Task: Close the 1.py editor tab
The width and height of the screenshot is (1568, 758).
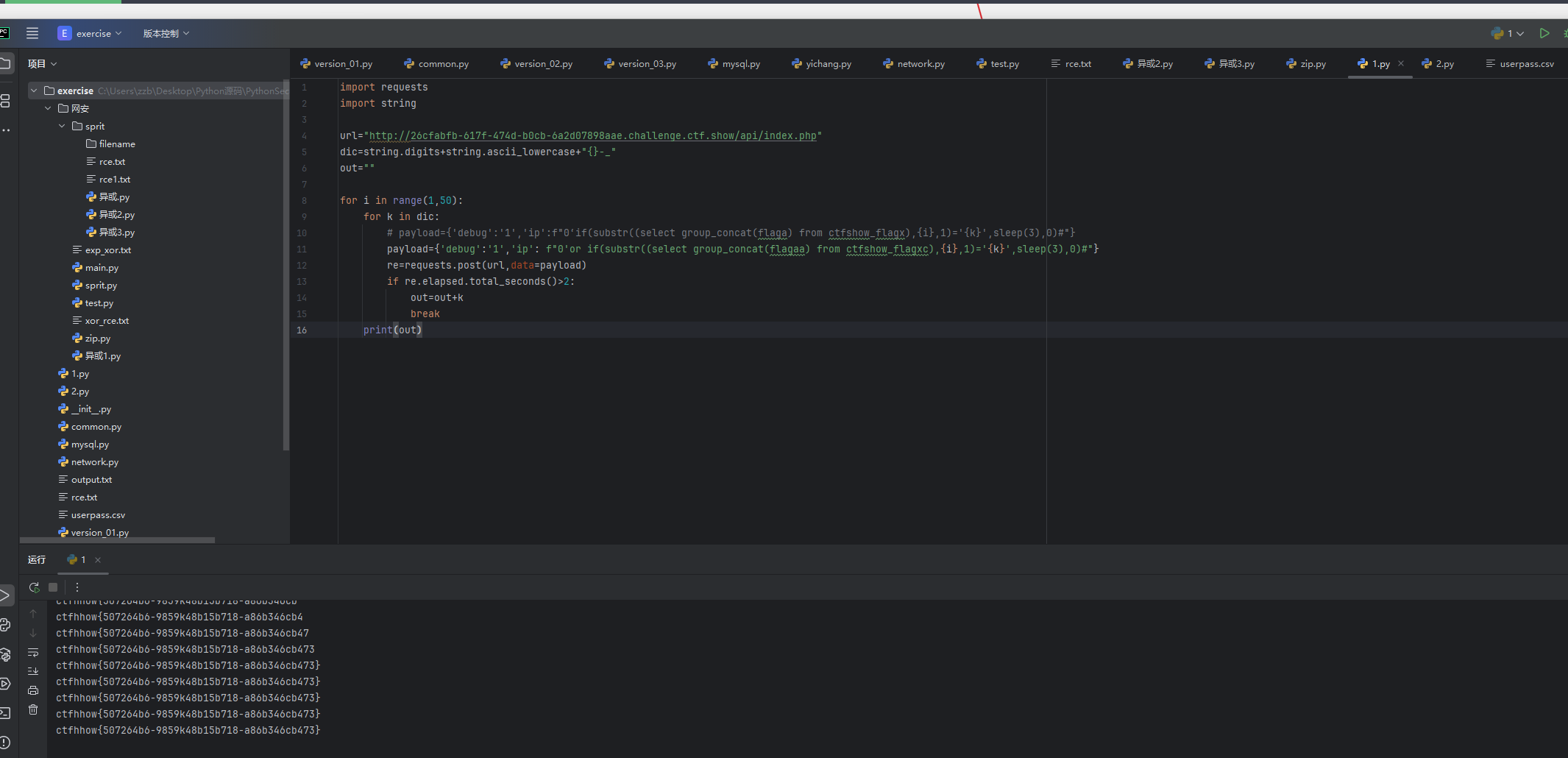Action: (1401, 63)
